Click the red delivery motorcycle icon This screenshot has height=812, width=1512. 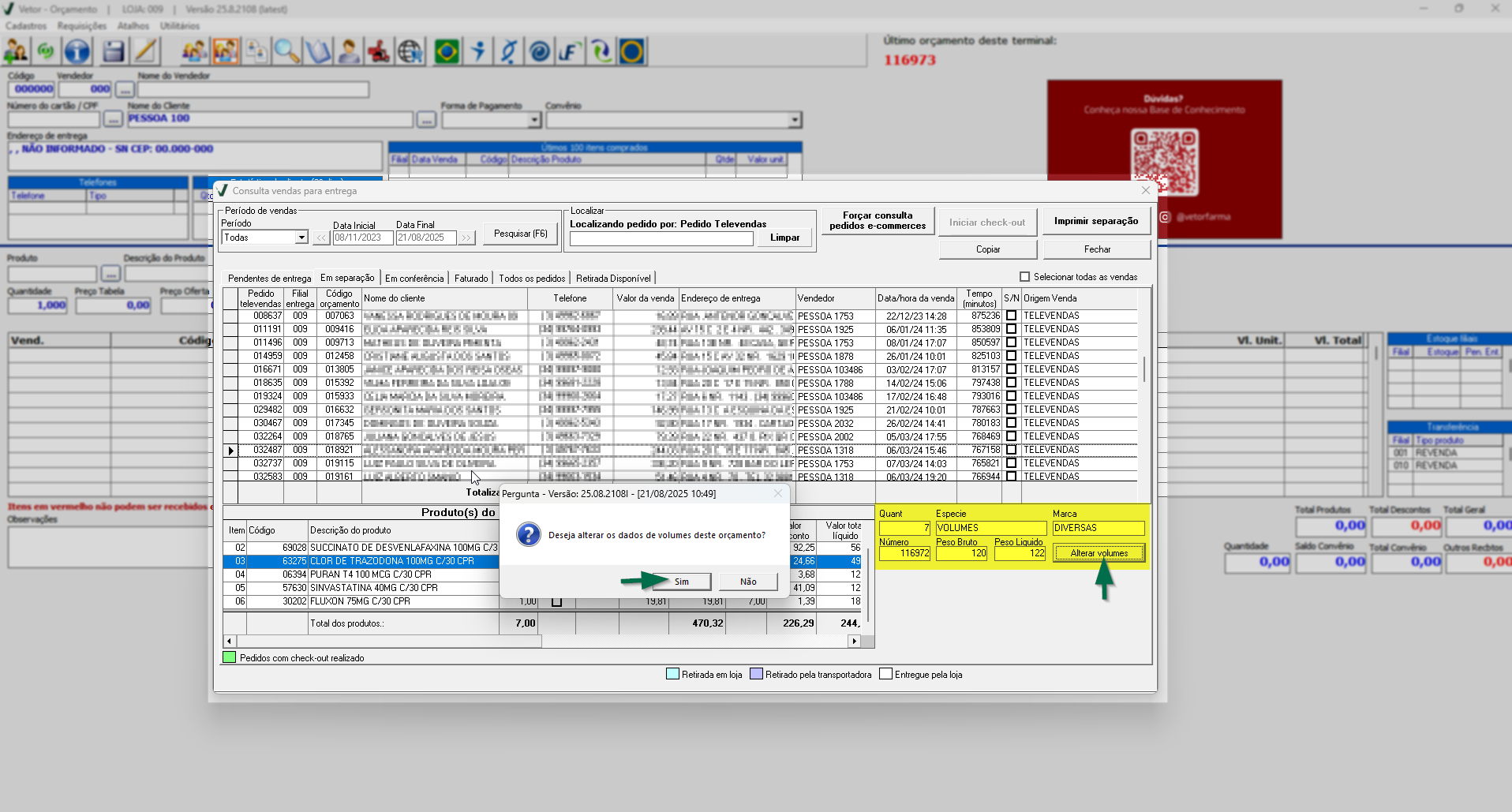coord(379,52)
